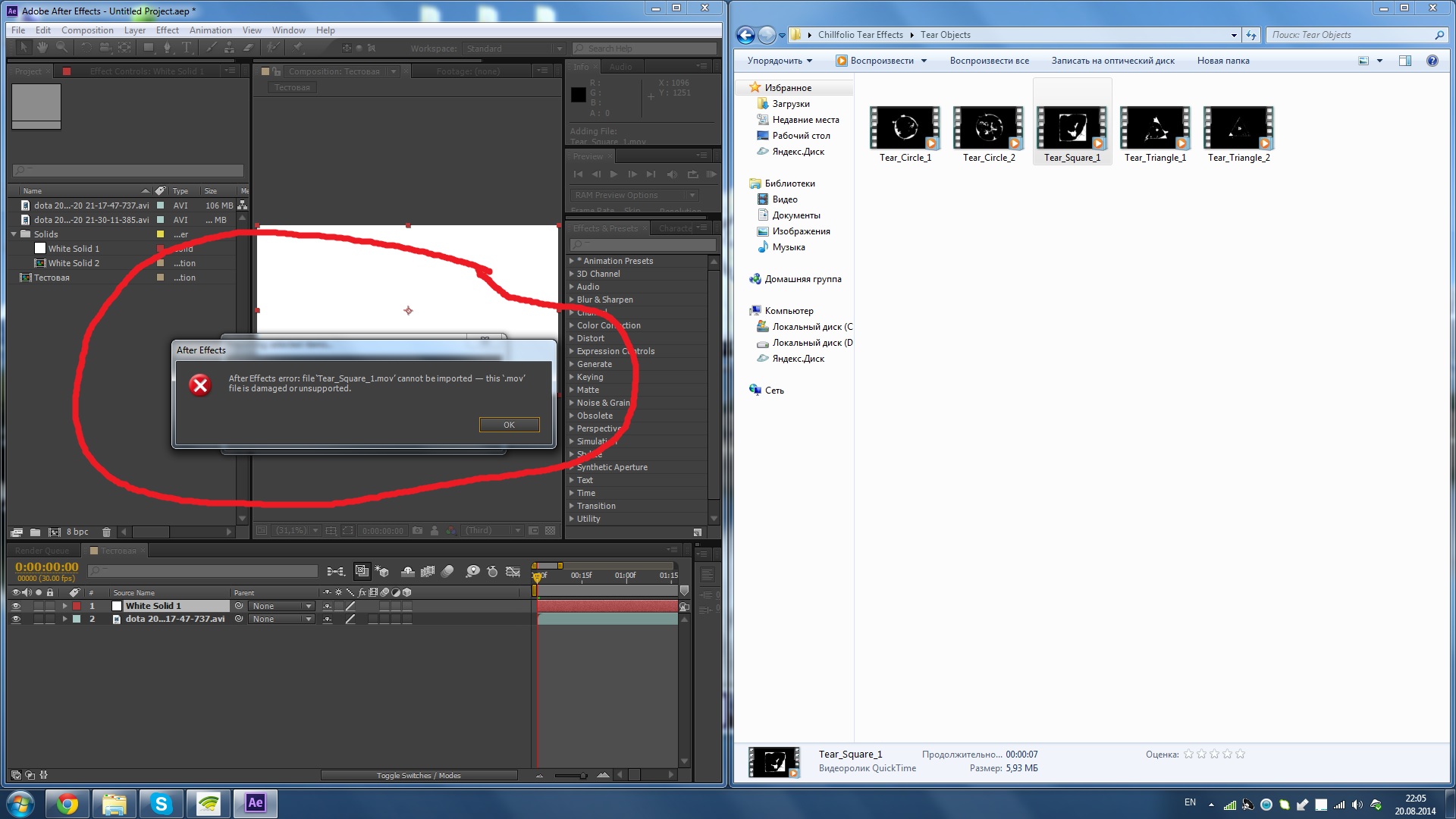Open the Effect menu in After Effects

tap(167, 30)
